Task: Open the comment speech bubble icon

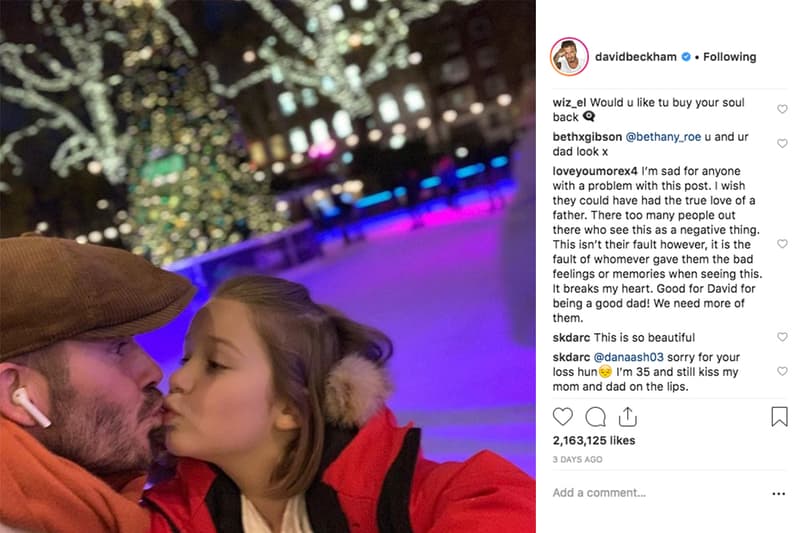Action: coord(595,417)
